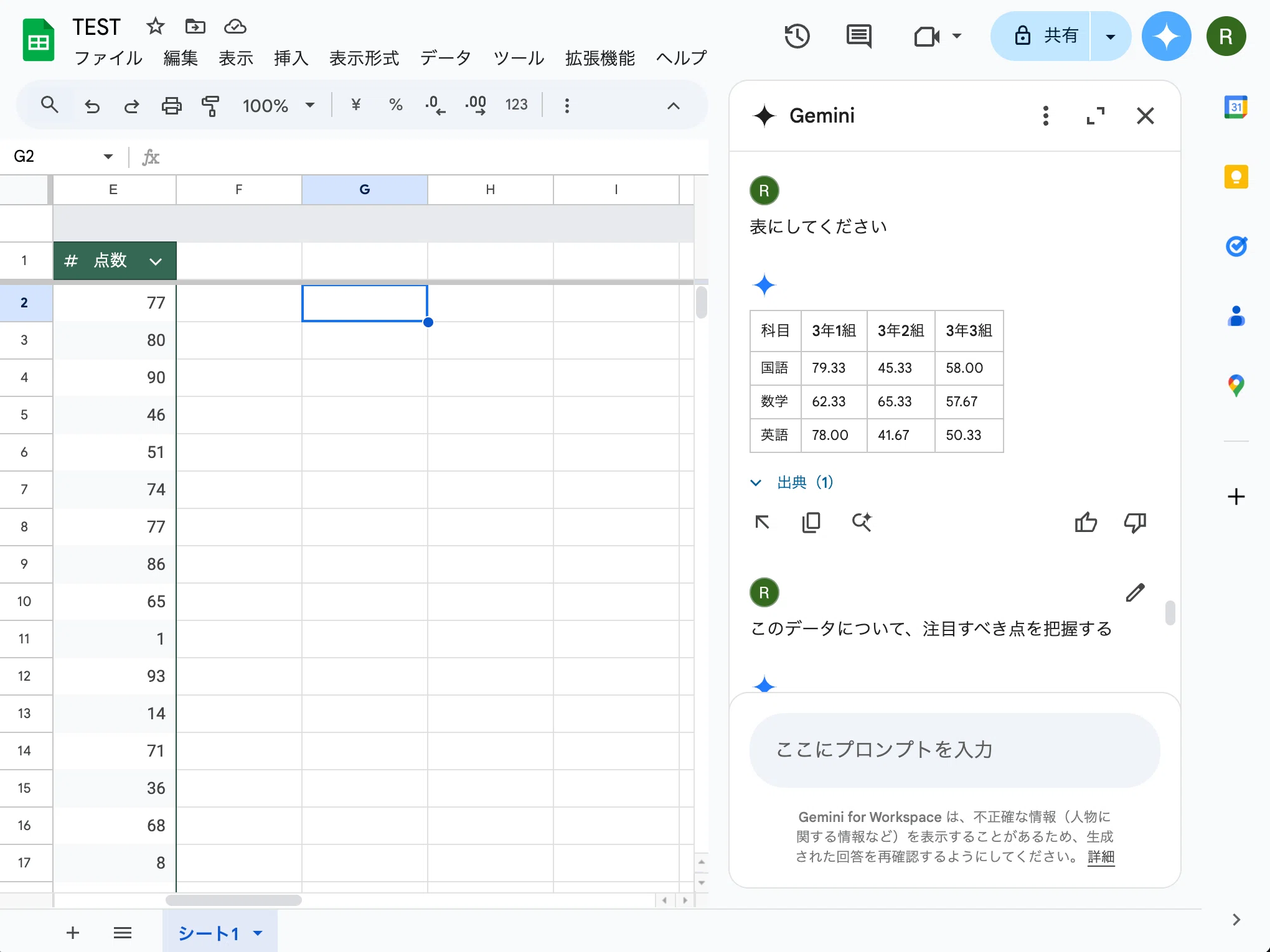Open the comments icon
Image resolution: width=1270 pixels, height=952 pixels.
tap(859, 36)
